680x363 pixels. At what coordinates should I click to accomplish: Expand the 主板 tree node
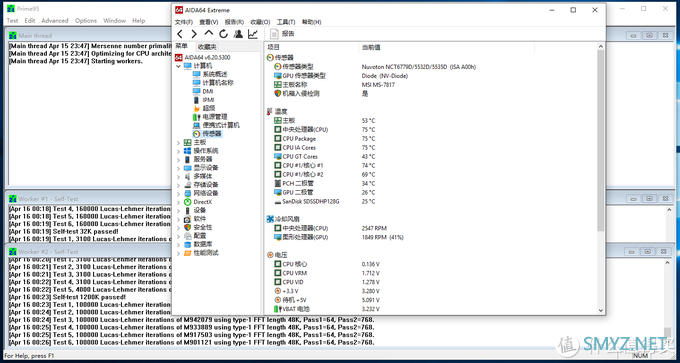pos(178,142)
